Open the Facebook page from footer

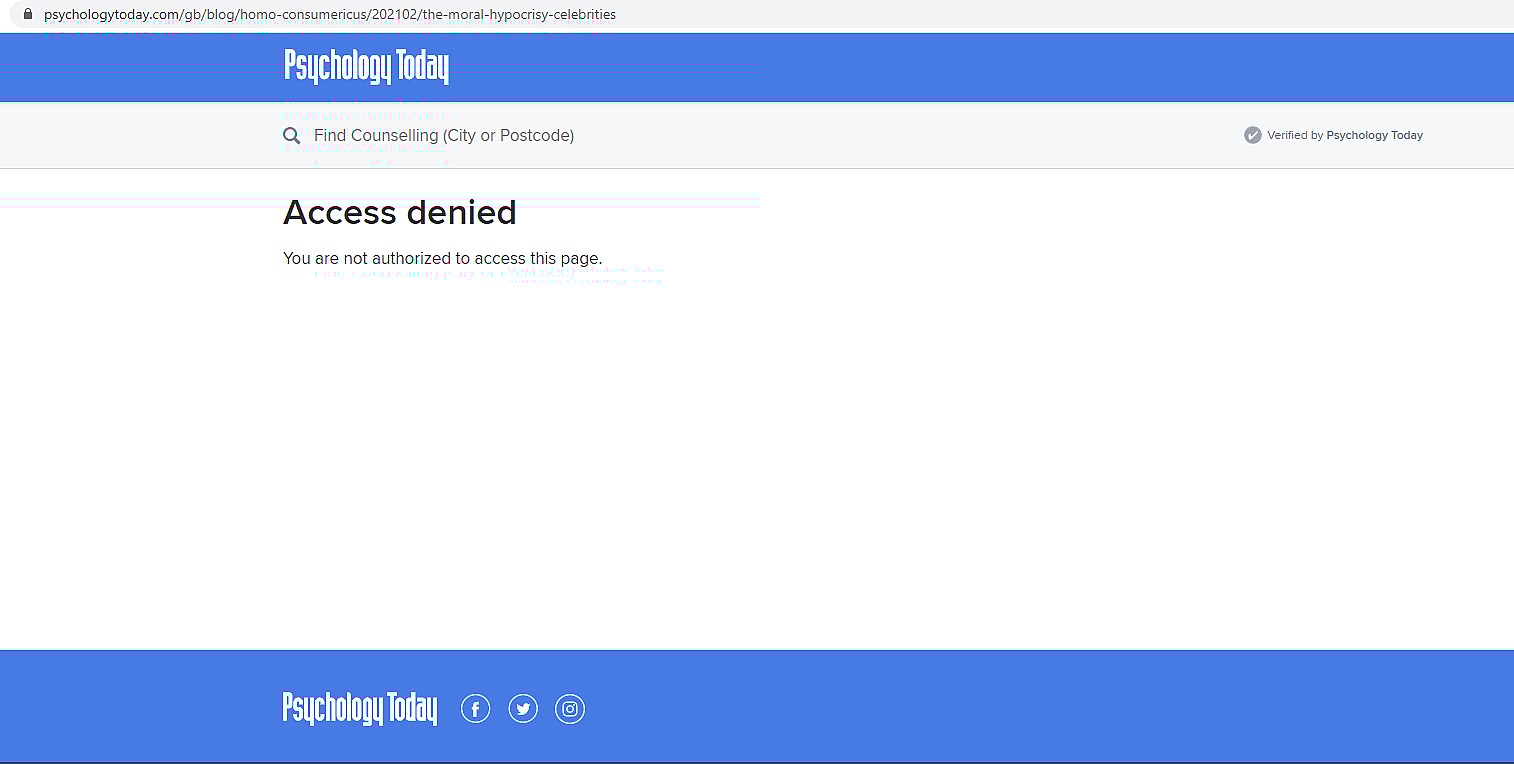475,709
